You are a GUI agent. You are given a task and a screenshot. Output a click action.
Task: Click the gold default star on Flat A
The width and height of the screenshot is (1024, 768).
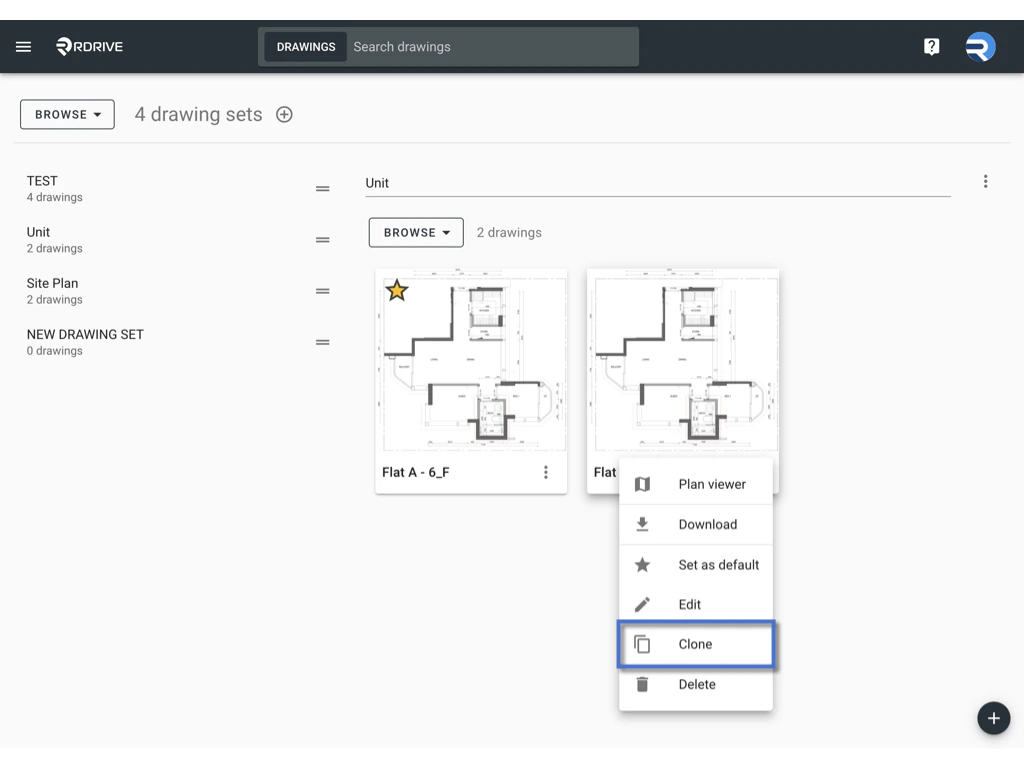pyautogui.click(x=396, y=290)
